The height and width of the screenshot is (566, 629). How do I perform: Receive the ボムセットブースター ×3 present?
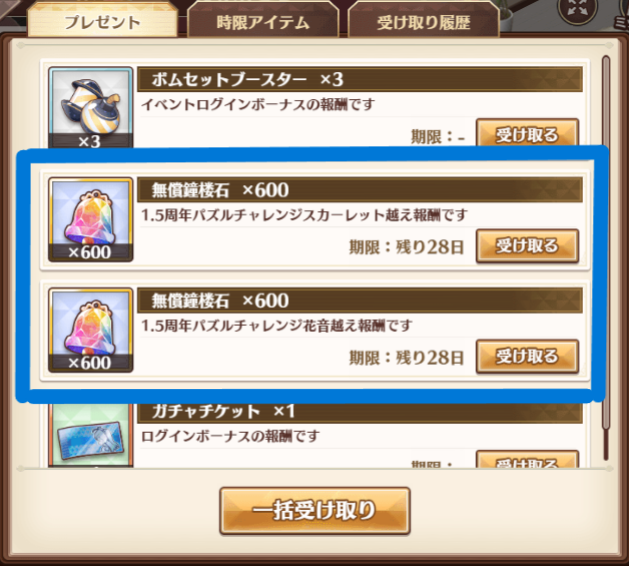coord(527,133)
